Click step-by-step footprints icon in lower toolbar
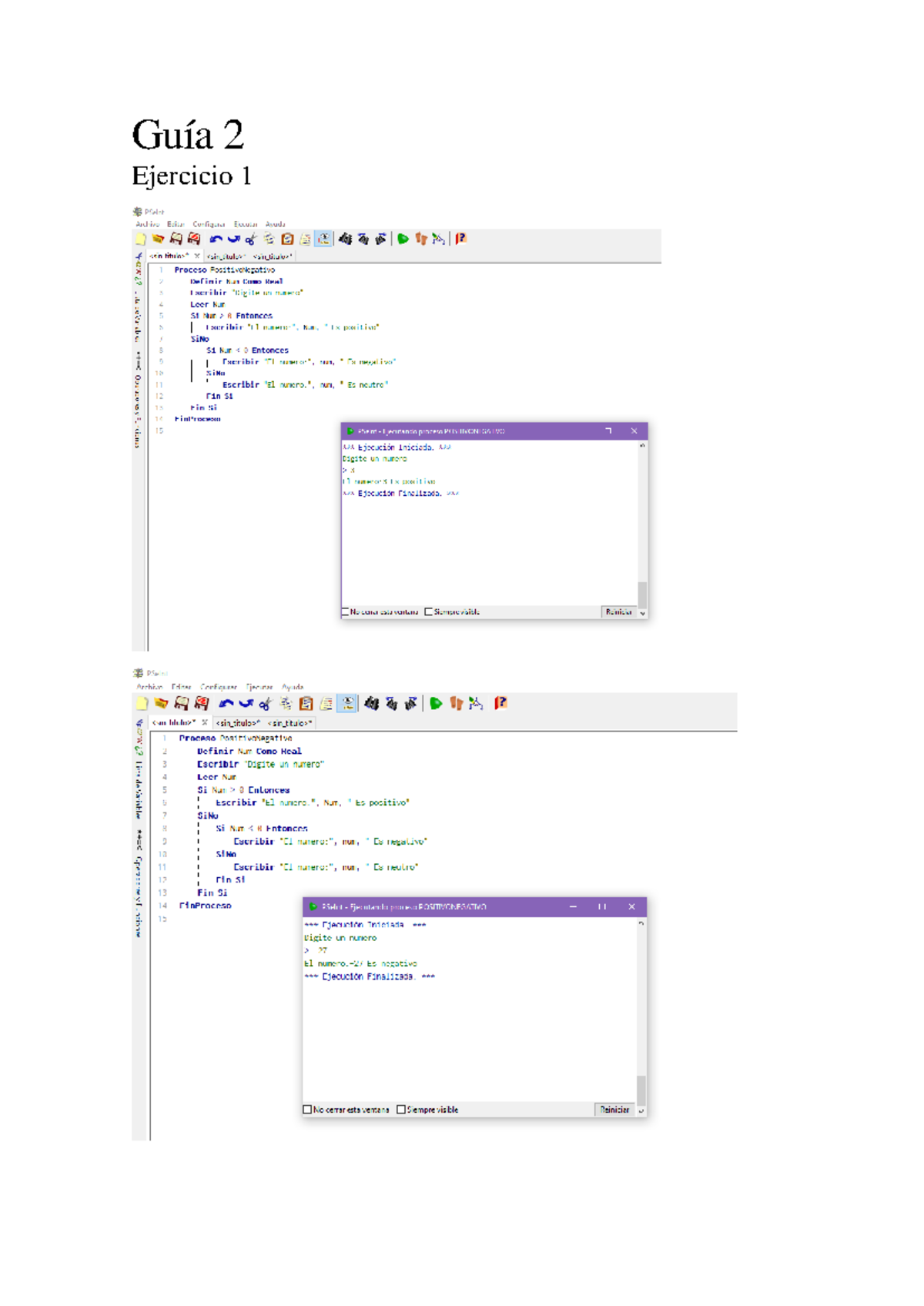Viewport: 924px width, 1306px height. (456, 703)
